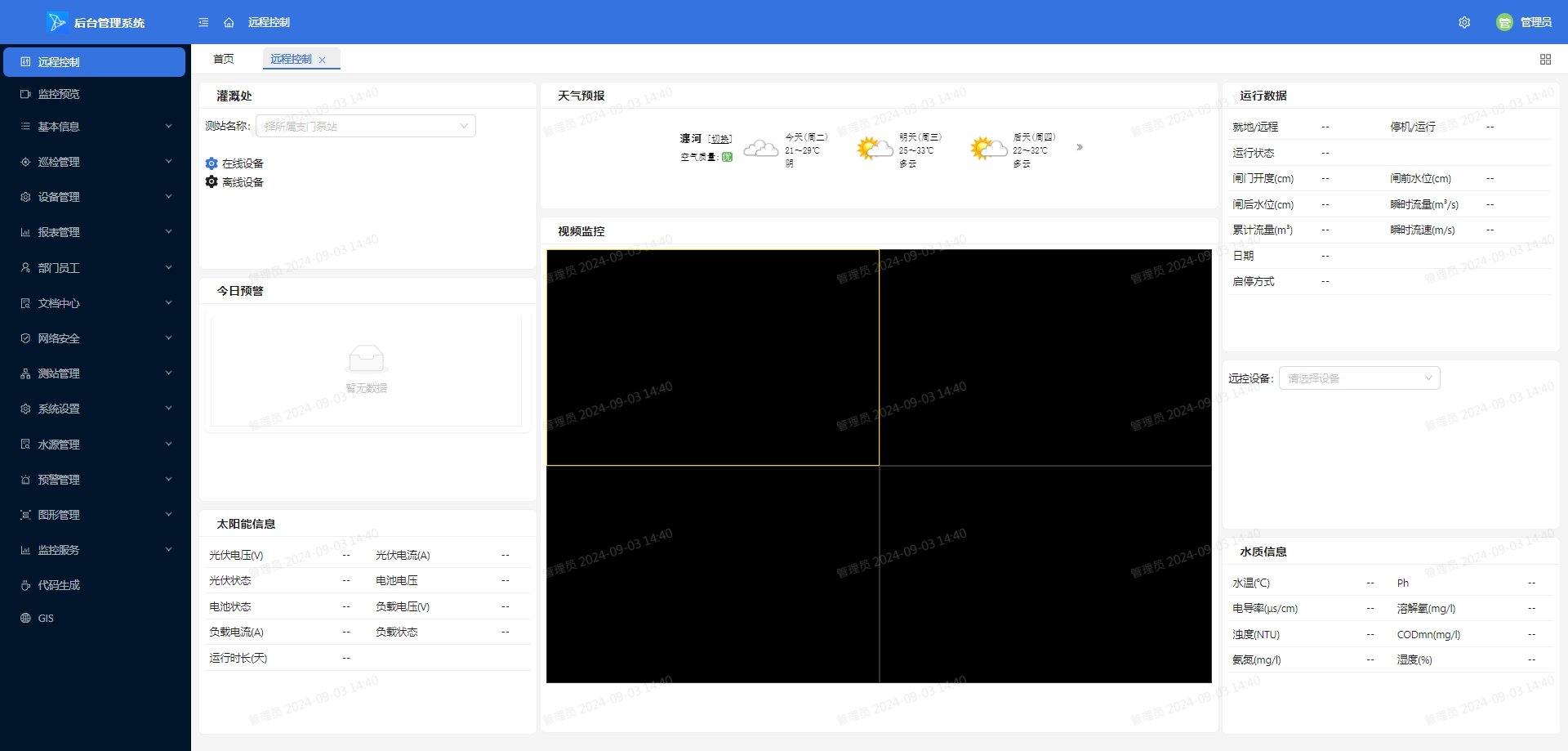The width and height of the screenshot is (1568, 751).
Task: Click 报表管理 sidebar icon
Action: tap(25, 232)
